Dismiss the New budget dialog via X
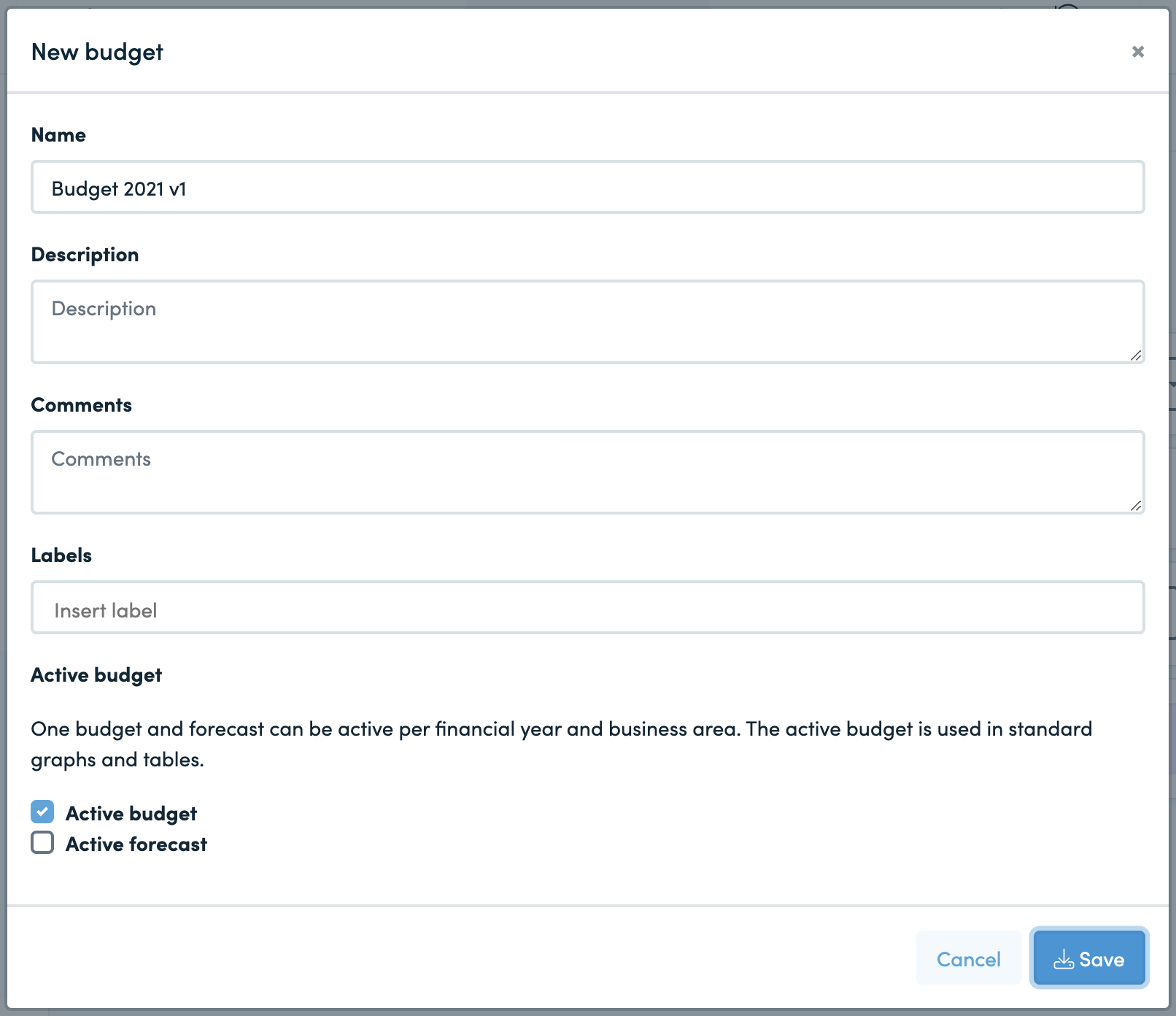 click(1138, 52)
